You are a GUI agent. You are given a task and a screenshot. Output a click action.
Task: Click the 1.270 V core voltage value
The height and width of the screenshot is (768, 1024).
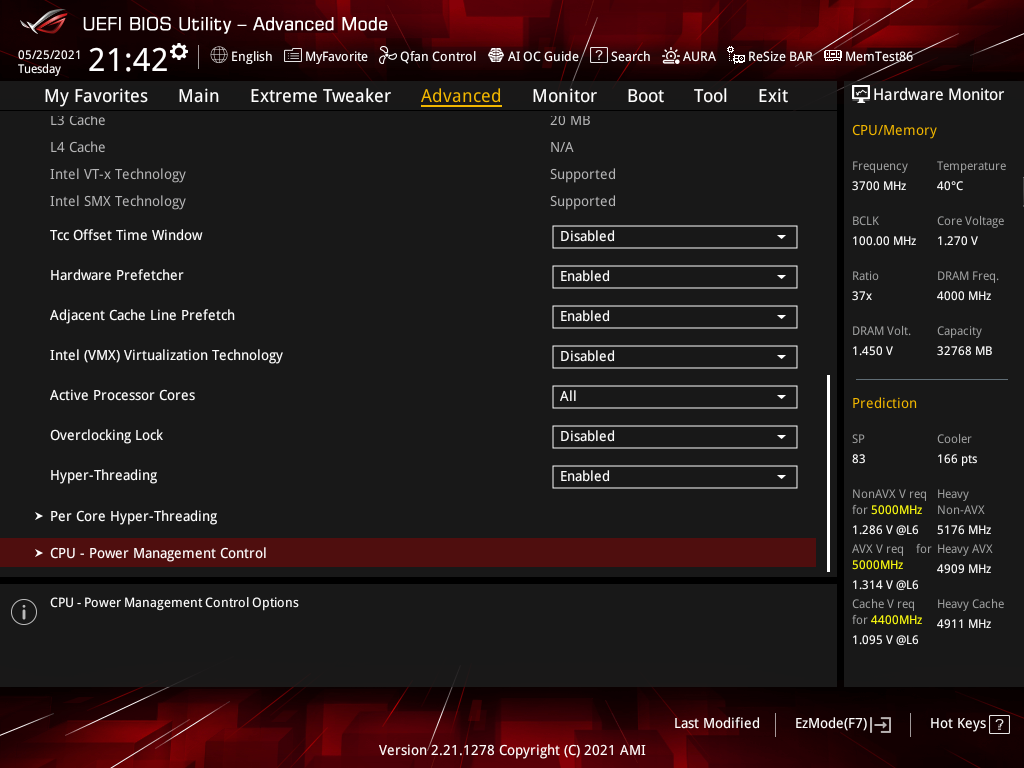957,241
